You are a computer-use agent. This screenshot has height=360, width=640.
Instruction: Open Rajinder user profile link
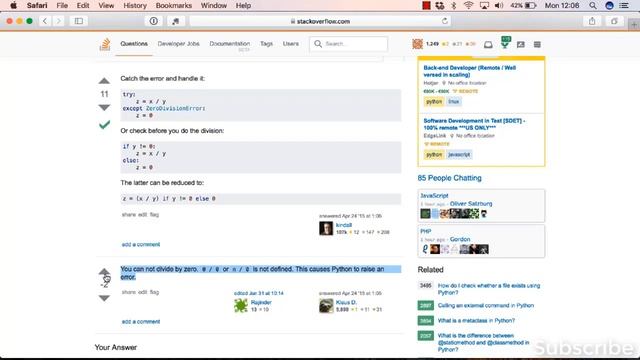pyautogui.click(x=261, y=302)
